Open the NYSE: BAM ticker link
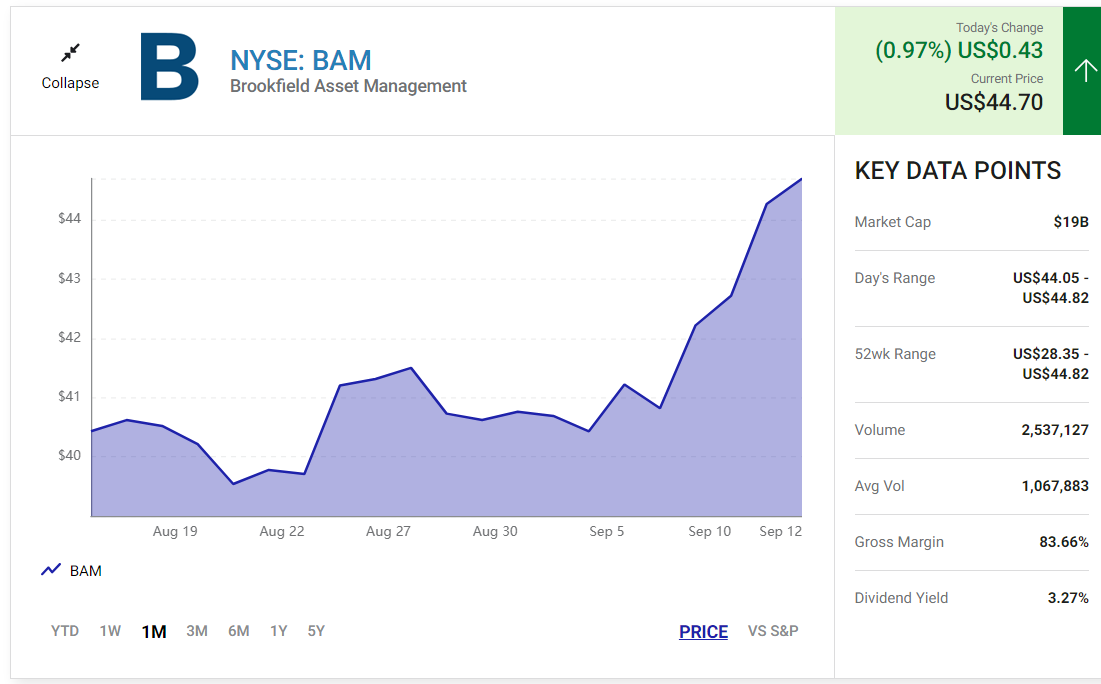 pos(301,60)
